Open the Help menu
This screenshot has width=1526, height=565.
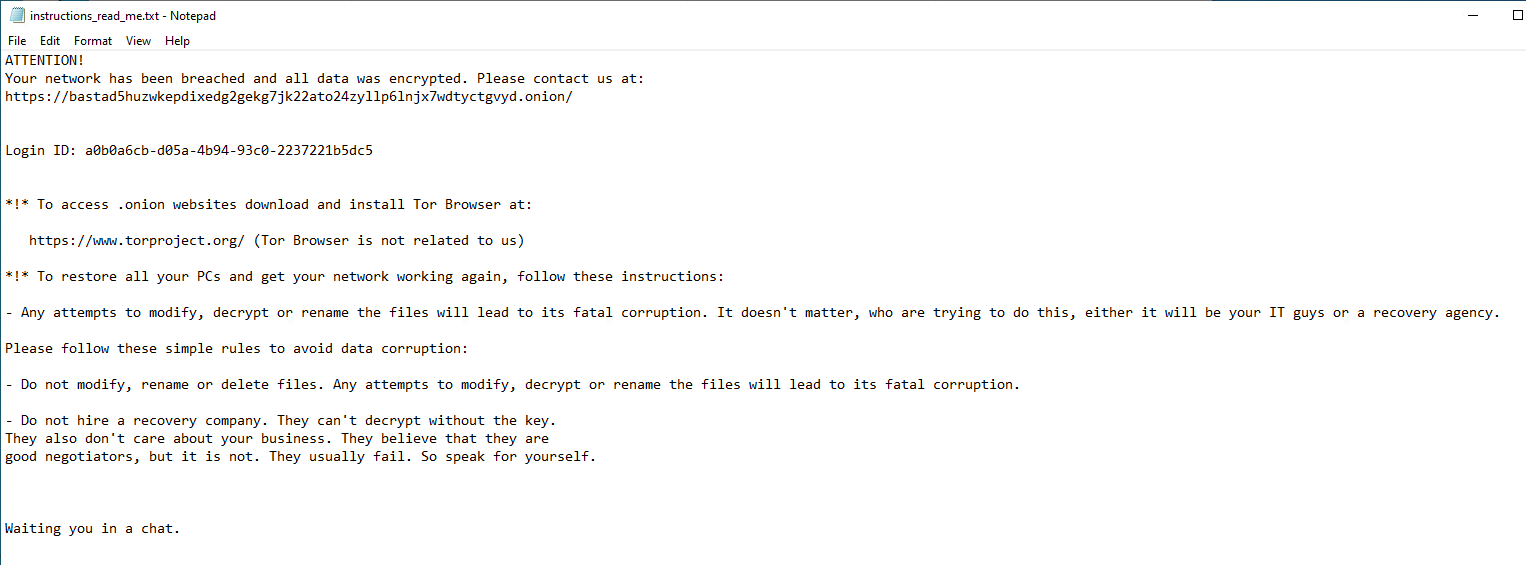177,41
